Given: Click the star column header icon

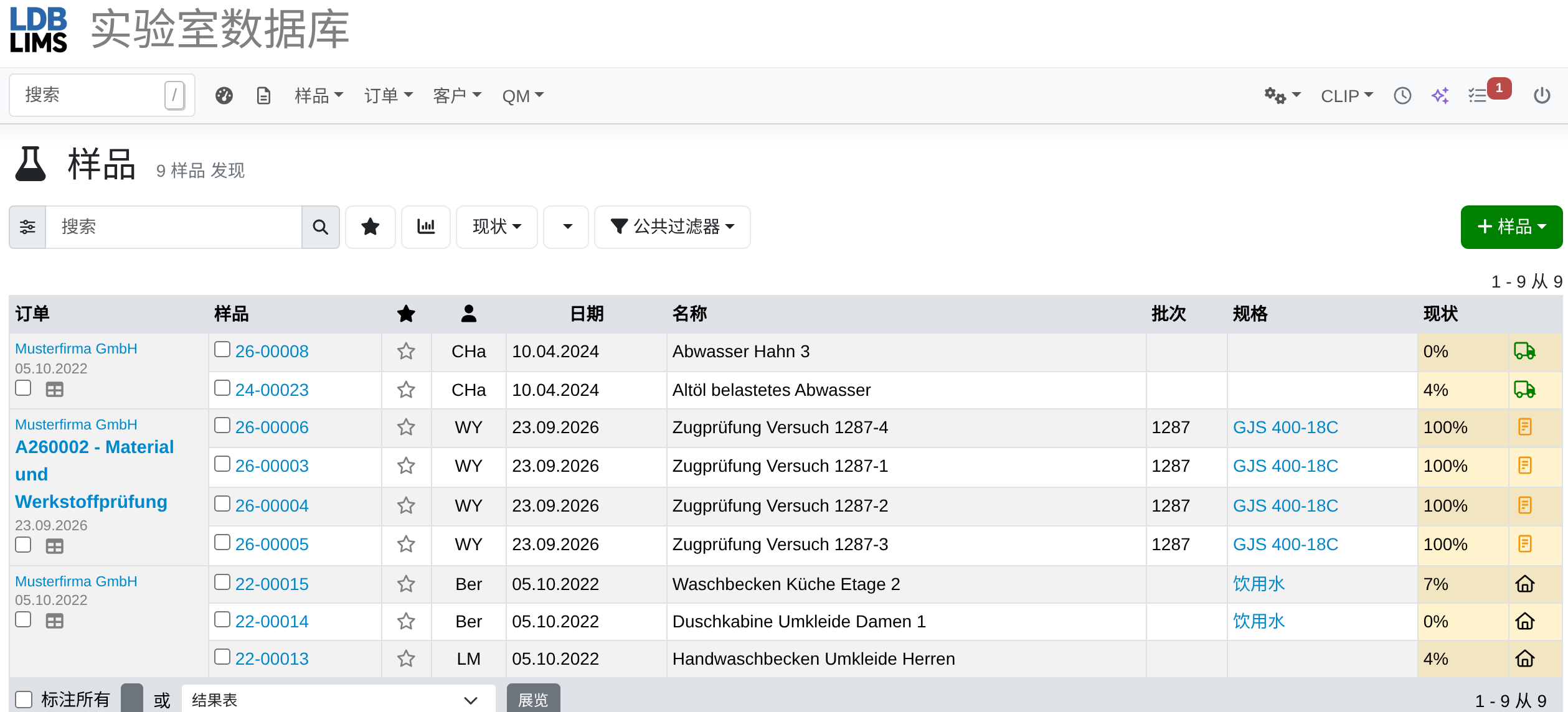Looking at the screenshot, I should [x=406, y=314].
